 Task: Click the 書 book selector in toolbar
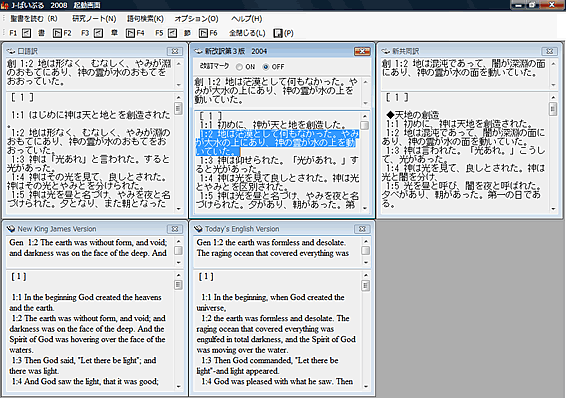pyautogui.click(x=41, y=33)
